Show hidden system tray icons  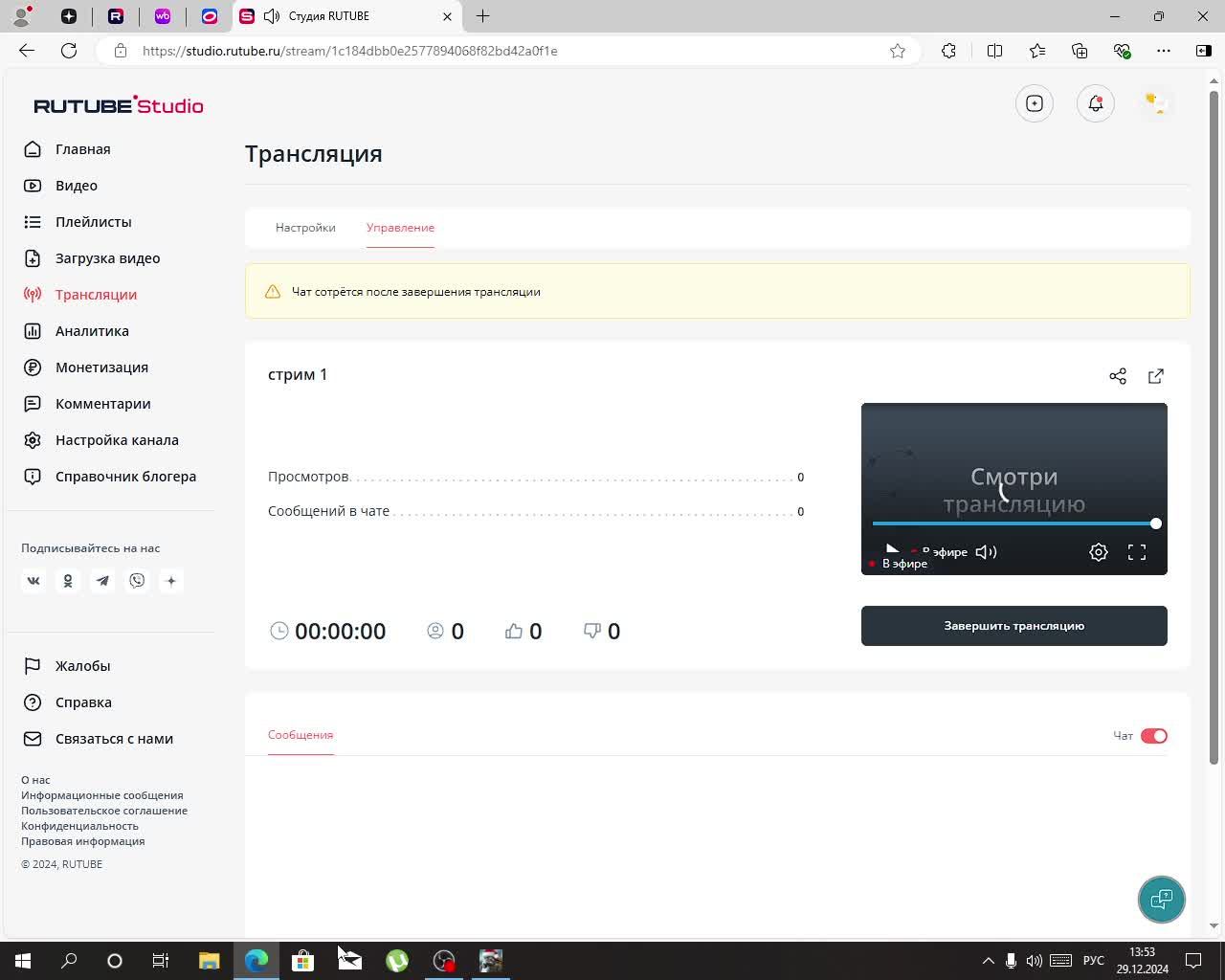click(988, 961)
